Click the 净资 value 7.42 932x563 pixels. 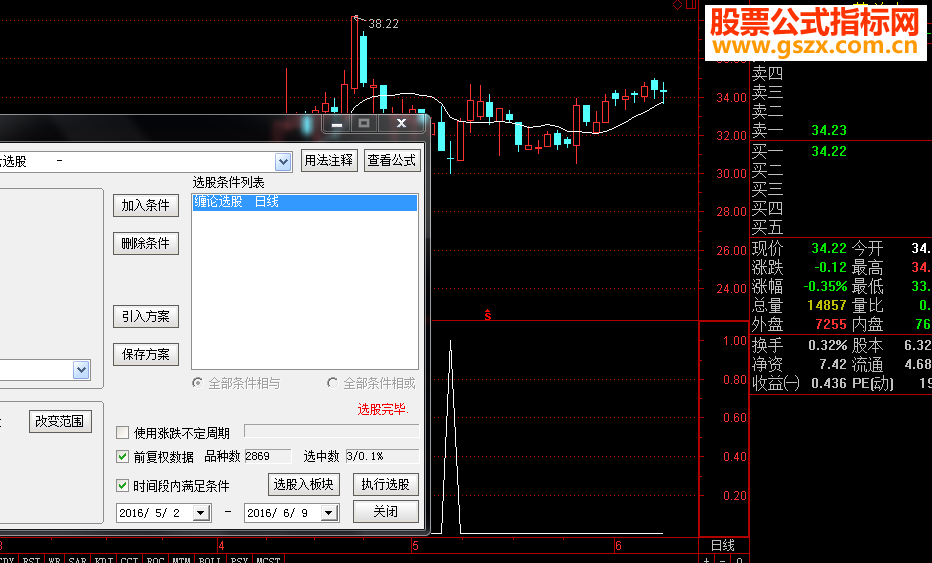click(833, 364)
